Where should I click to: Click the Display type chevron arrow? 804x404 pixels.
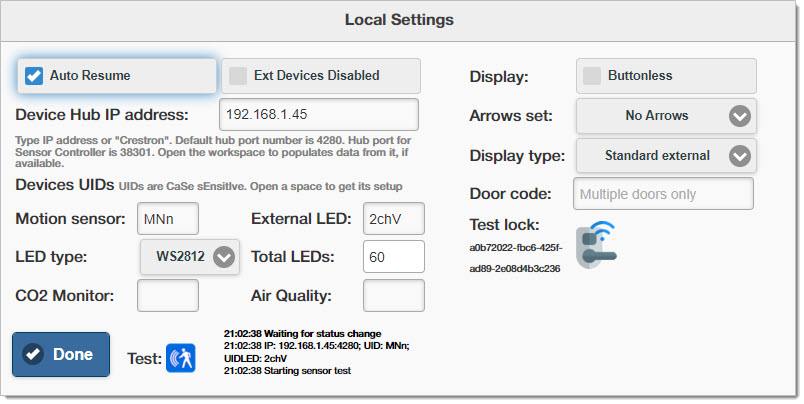[740, 156]
